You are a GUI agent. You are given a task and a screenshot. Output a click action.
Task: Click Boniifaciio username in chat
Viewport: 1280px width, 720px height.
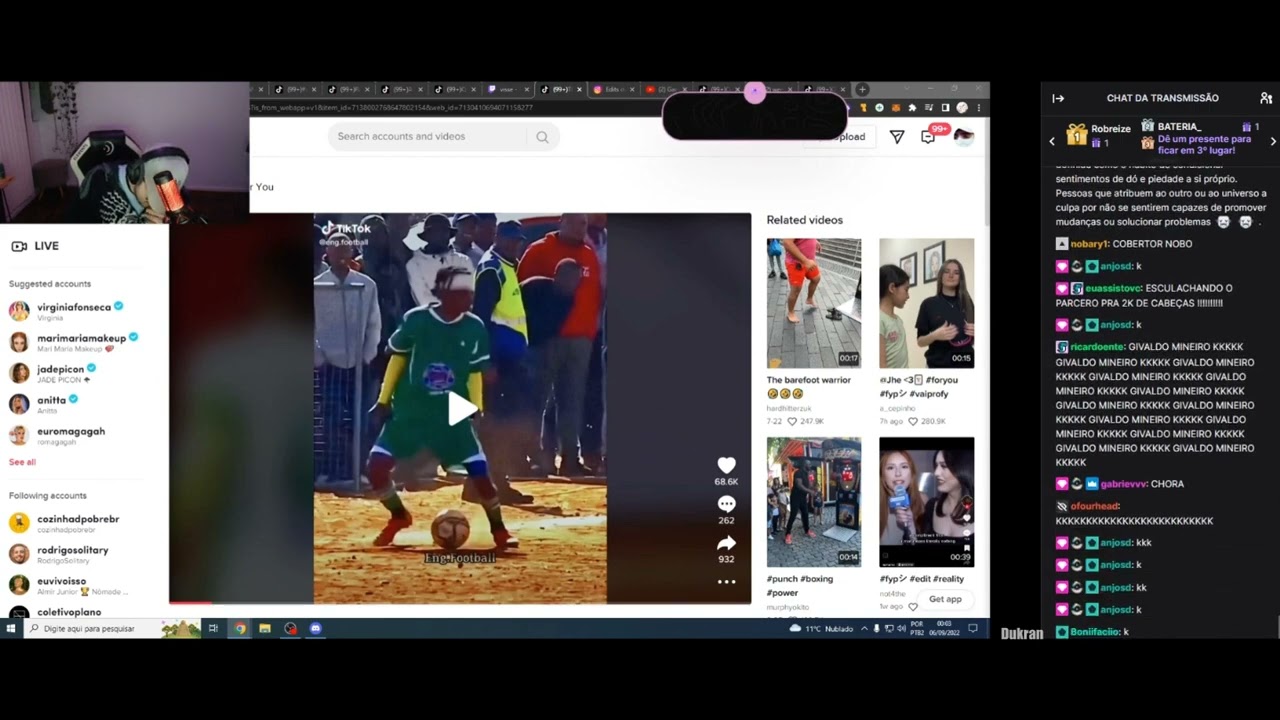[x=1095, y=632]
